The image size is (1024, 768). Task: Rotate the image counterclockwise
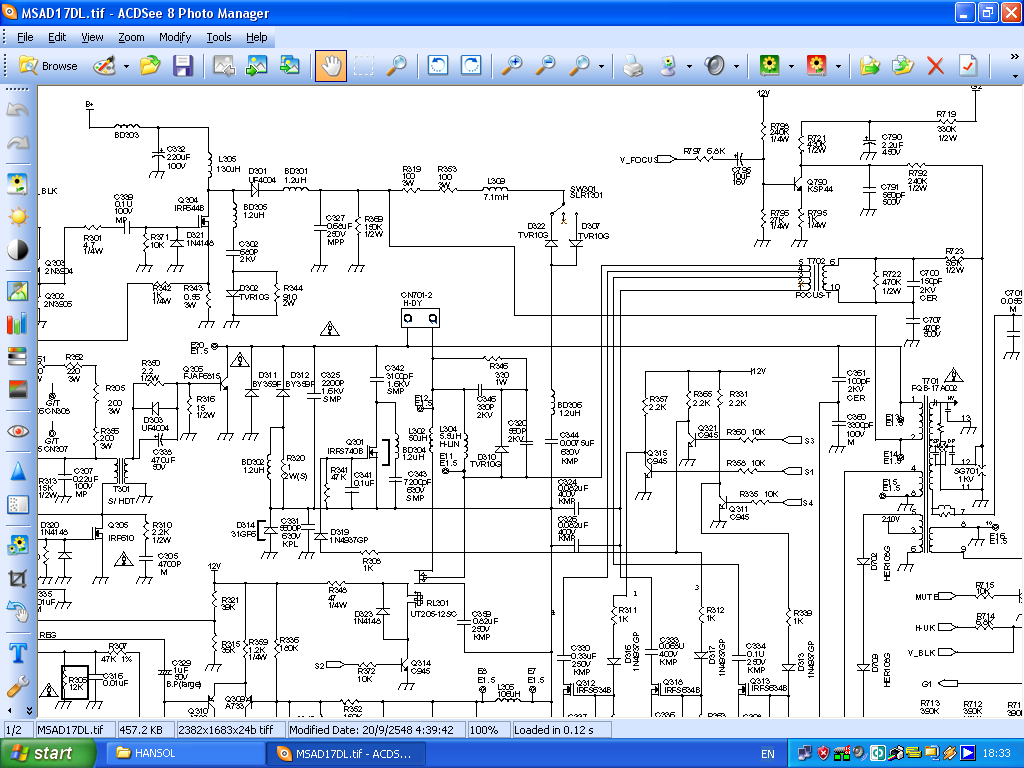(438, 66)
